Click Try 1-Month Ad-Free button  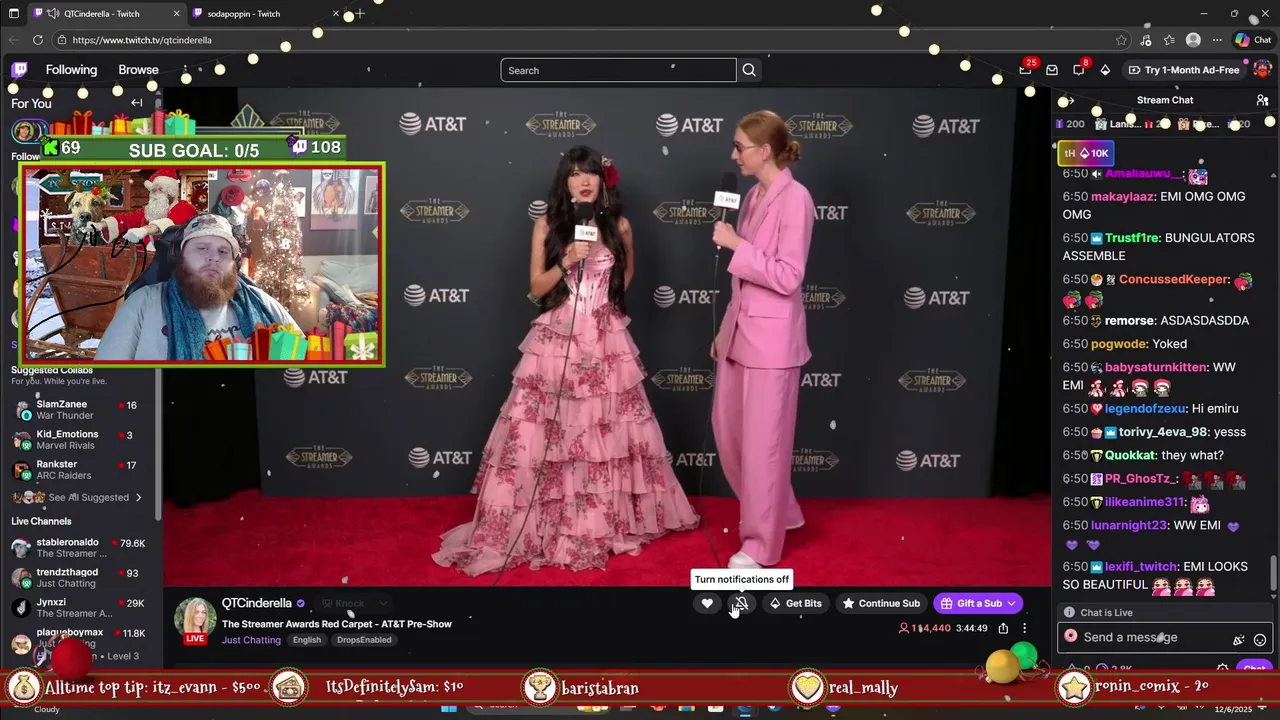click(1184, 70)
